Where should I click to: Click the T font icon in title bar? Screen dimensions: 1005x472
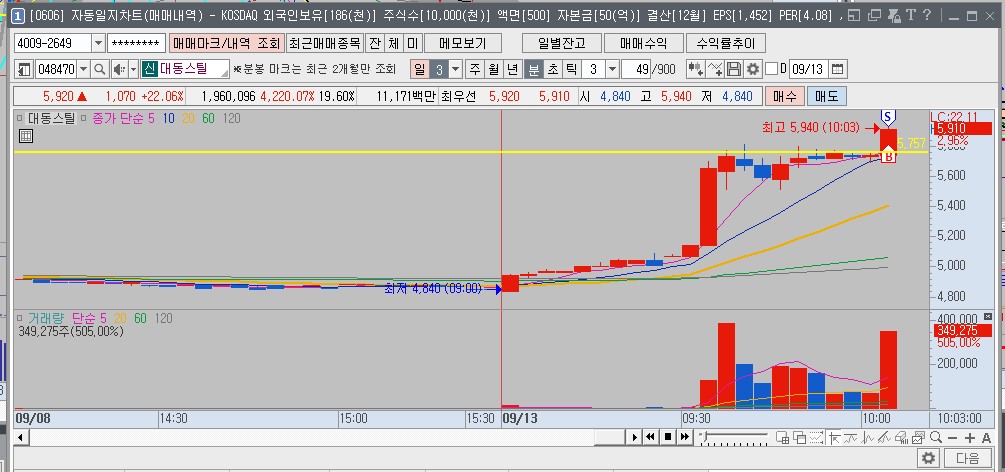(910, 16)
